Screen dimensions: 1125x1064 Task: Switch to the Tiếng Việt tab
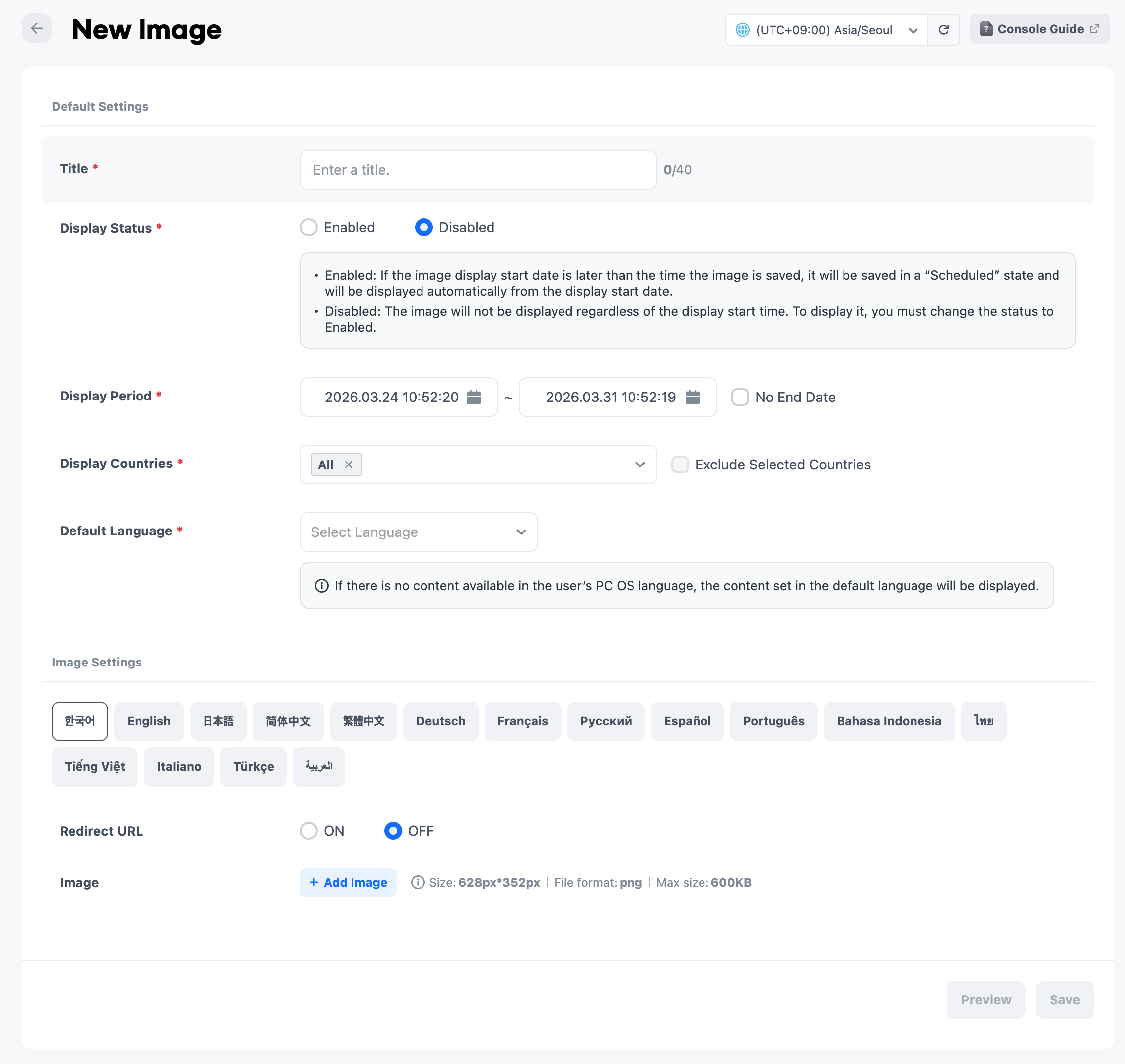pos(94,766)
